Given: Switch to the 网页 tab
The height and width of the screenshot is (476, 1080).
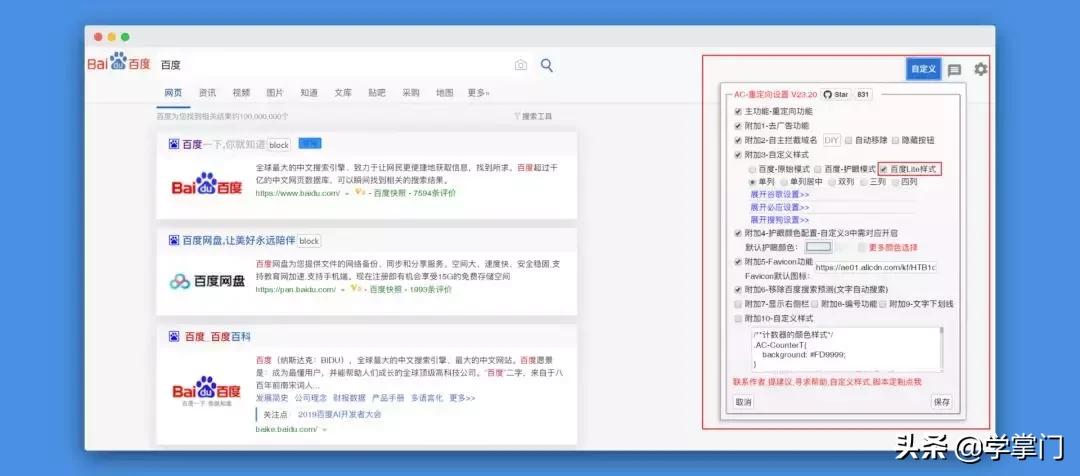Looking at the screenshot, I should 174,93.
